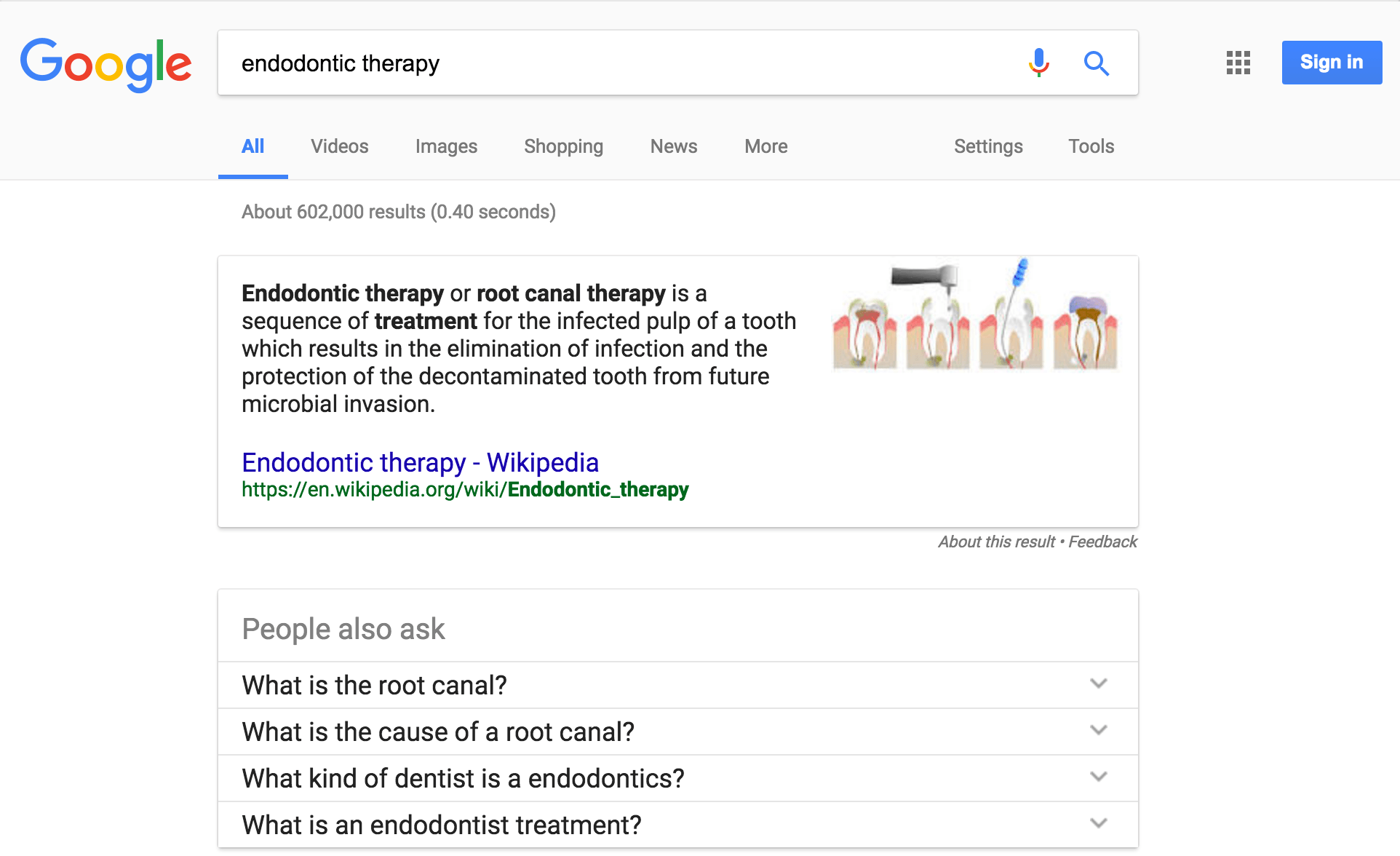Expand "What is an endodontist treatment?" chevron
Viewport: 1400px width, 856px height.
(x=1099, y=823)
